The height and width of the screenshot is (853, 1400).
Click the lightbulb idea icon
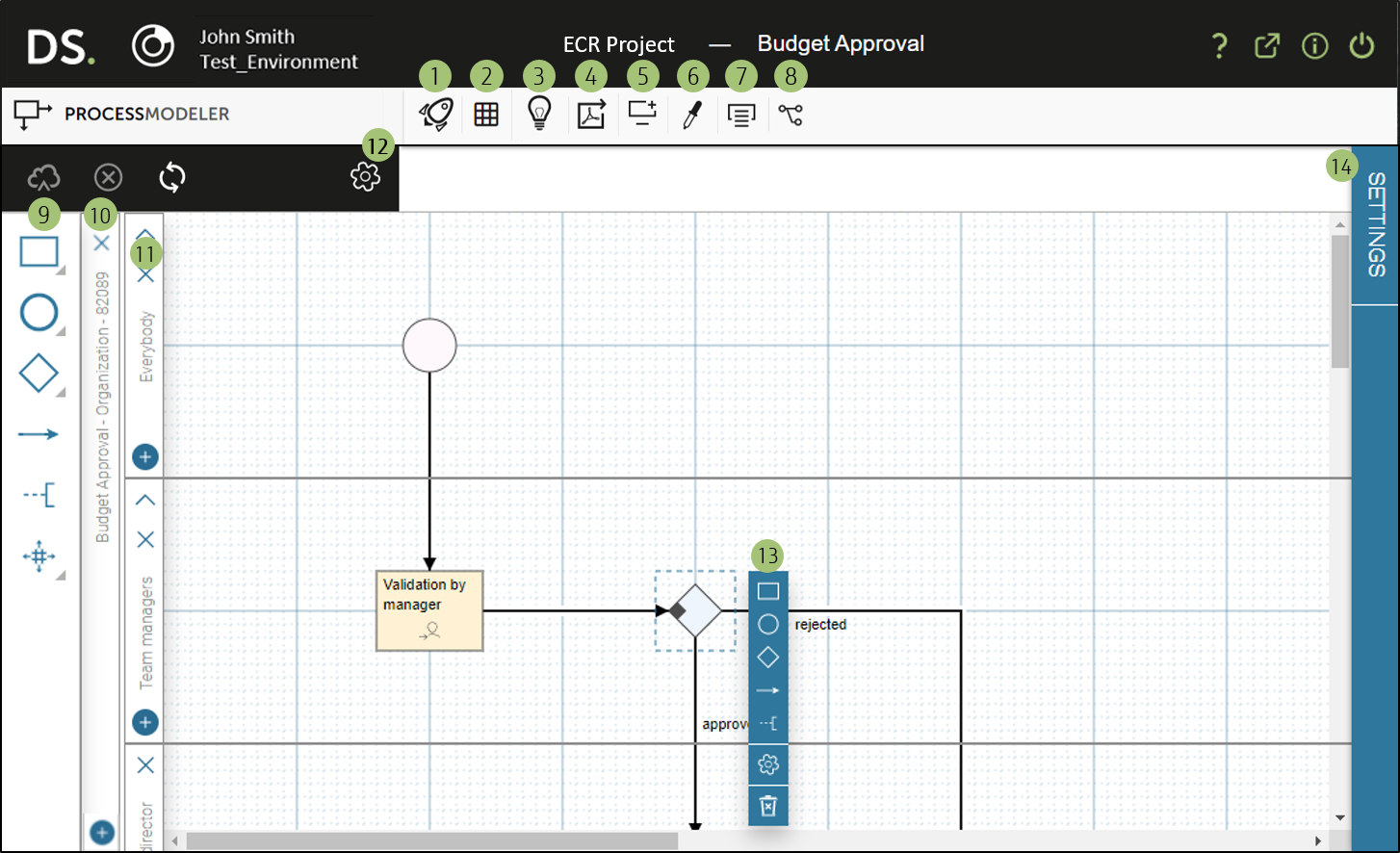(x=539, y=114)
